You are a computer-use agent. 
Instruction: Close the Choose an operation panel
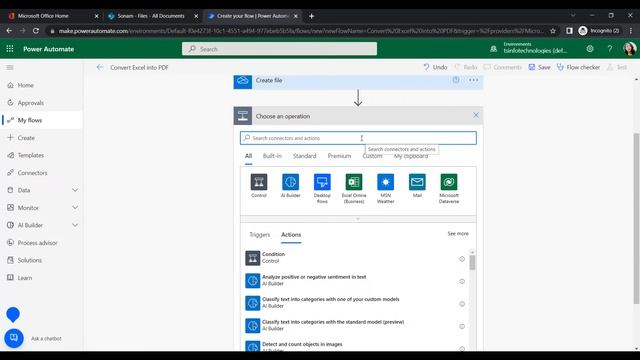click(x=476, y=116)
